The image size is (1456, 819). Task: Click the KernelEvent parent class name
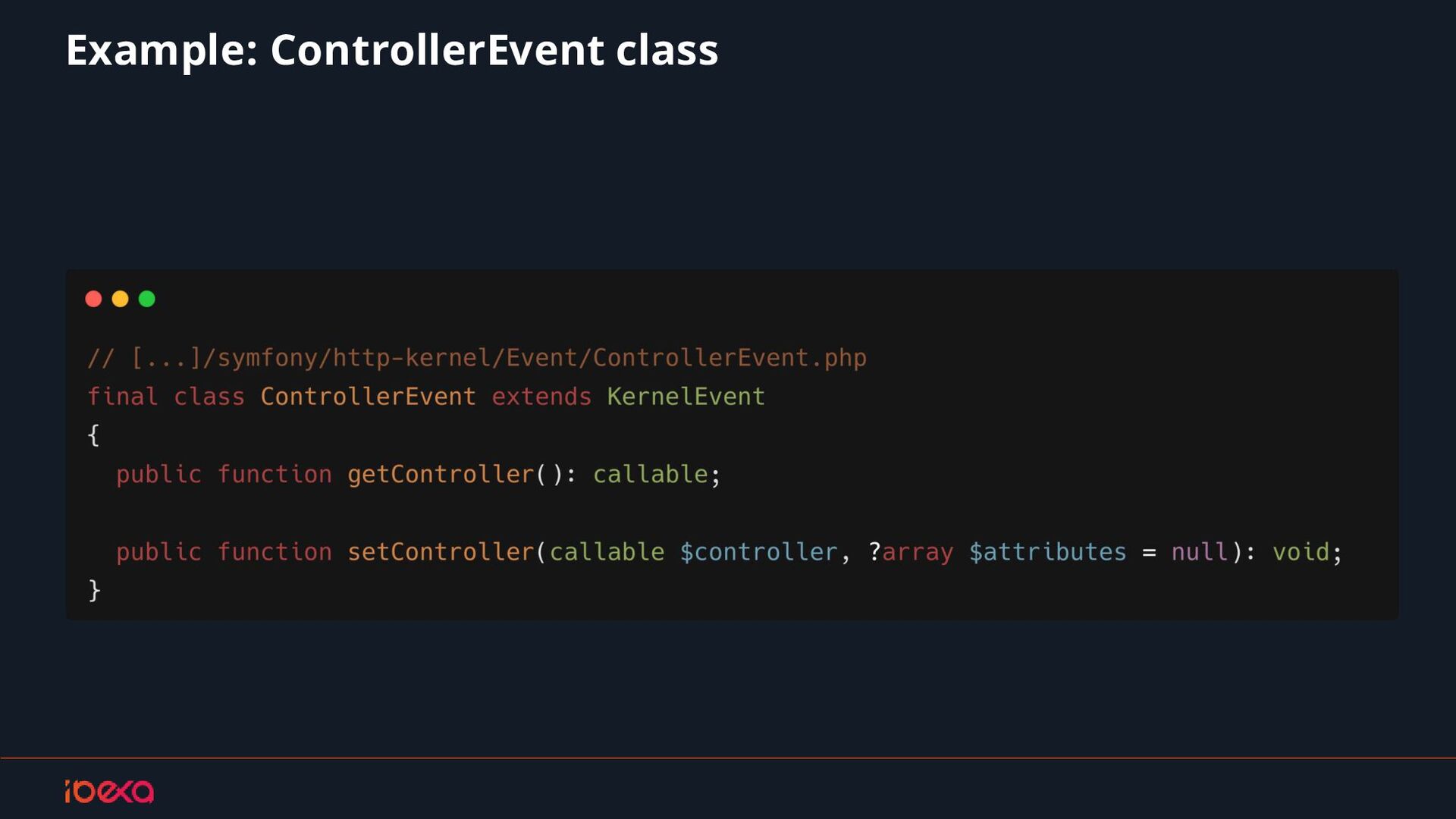686,396
